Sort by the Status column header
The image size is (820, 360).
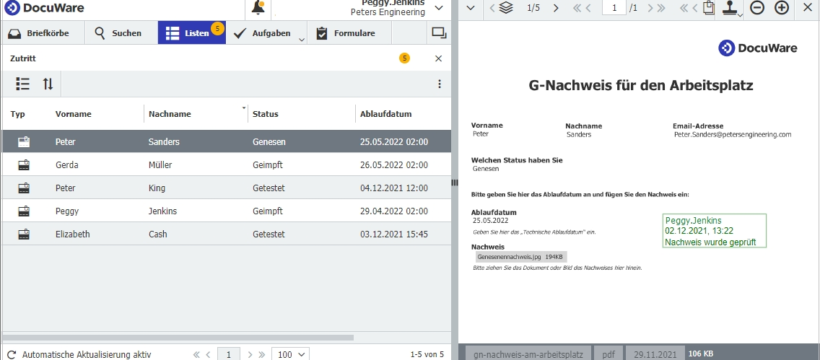[x=265, y=114]
